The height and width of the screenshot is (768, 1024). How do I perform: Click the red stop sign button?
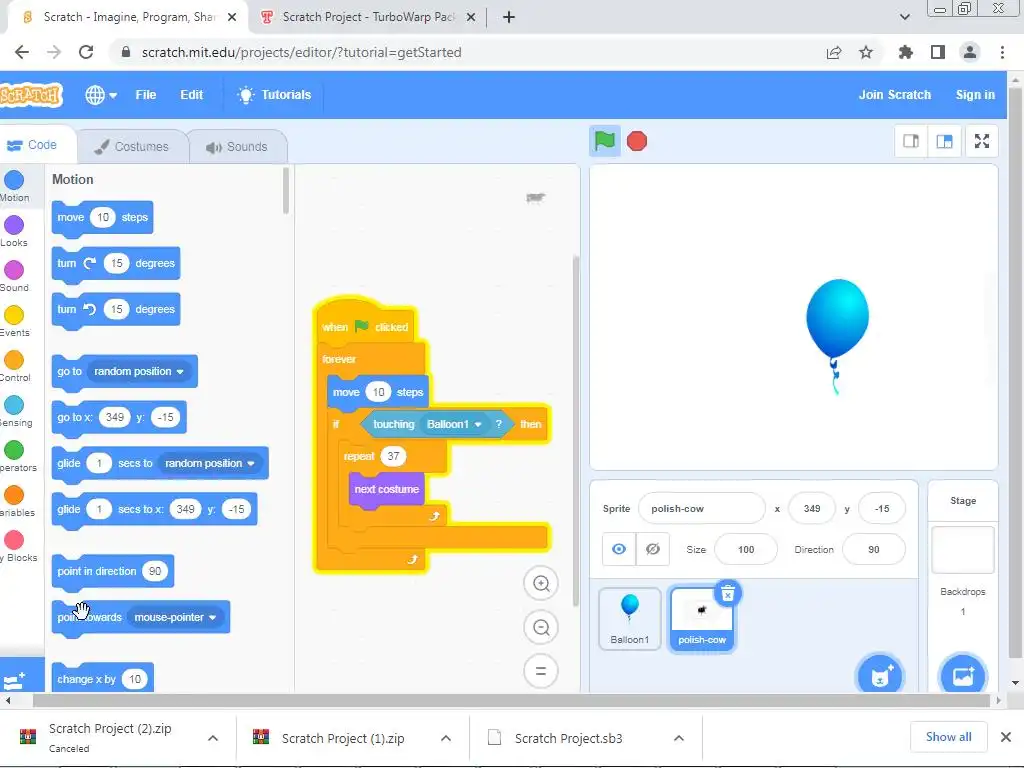(637, 141)
